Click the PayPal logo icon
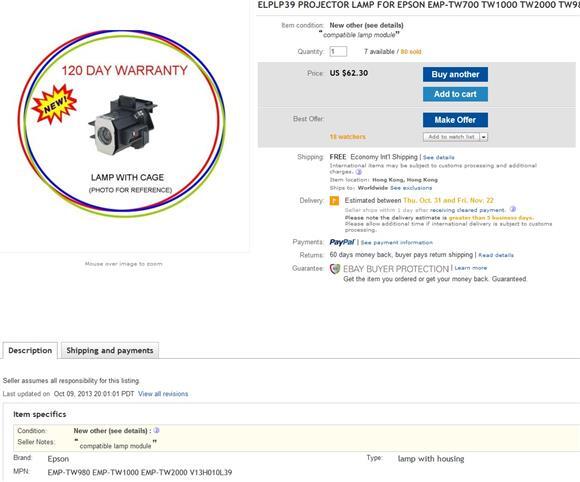Screen dimensions: 580x482 pyautogui.click(x=342, y=242)
